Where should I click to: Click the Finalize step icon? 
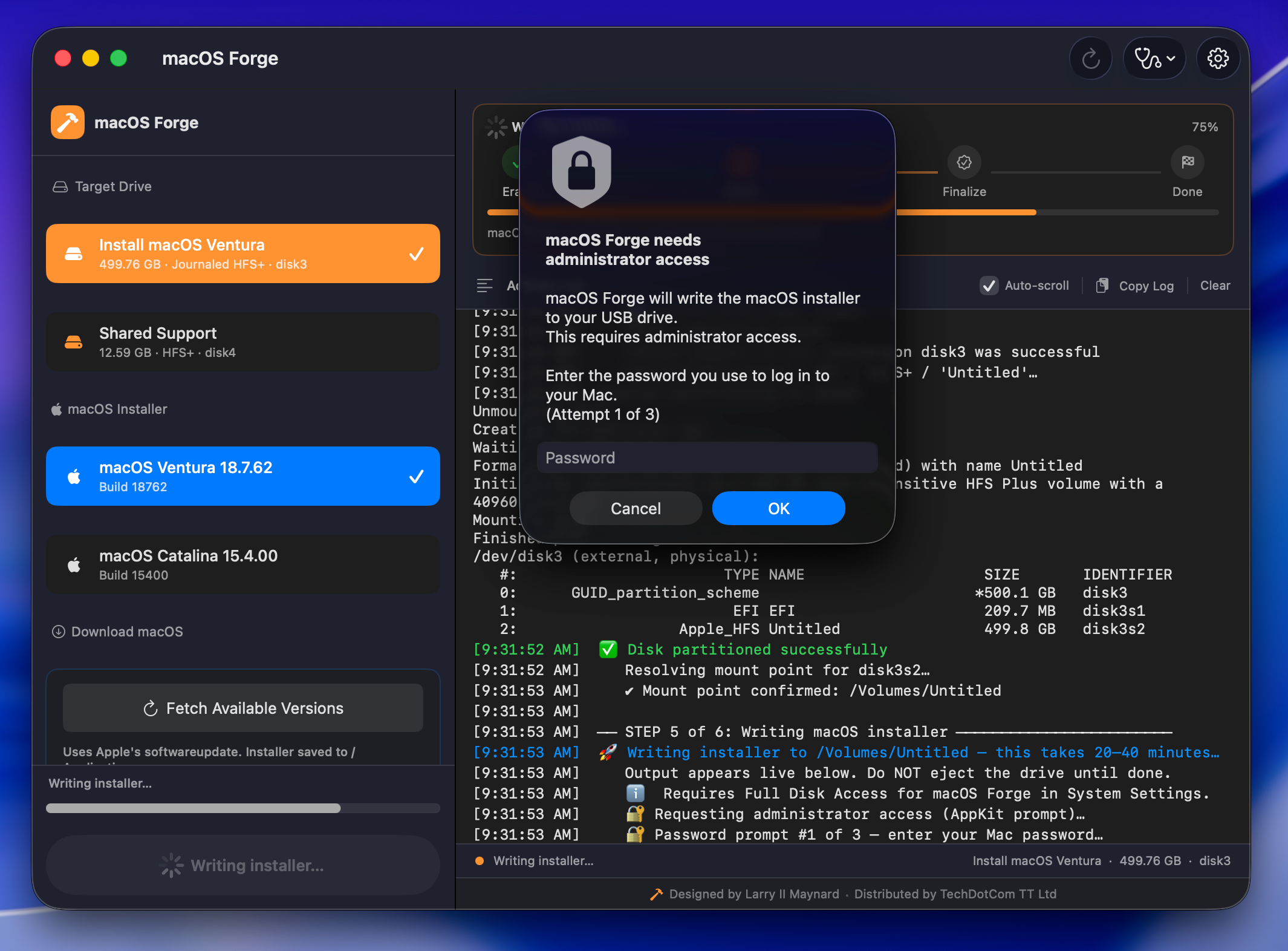(964, 162)
